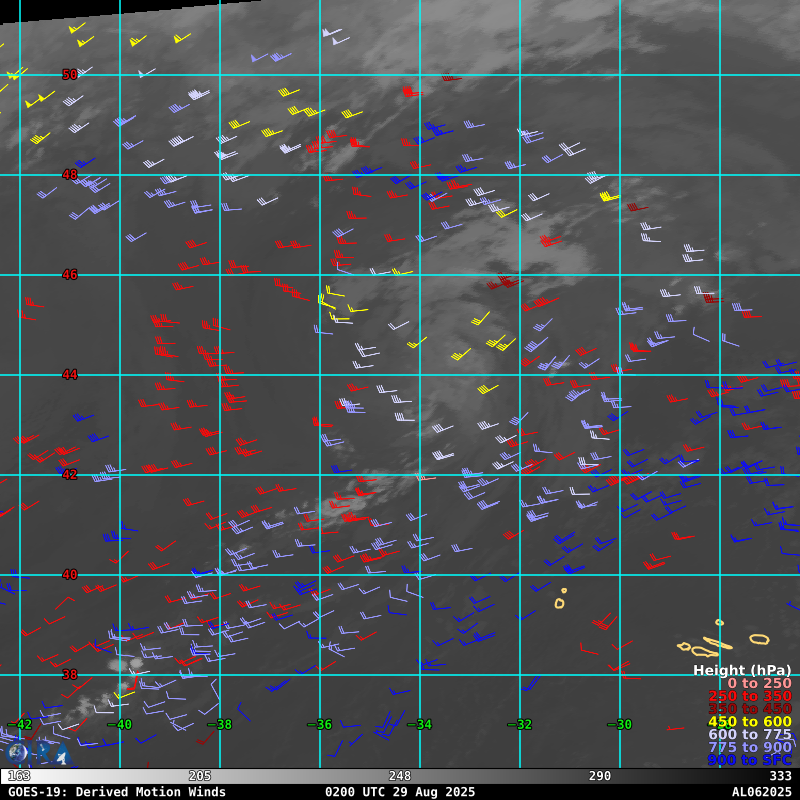Click the 'Height (hPa)' legend title
Screen dimensions: 800x800
point(741,670)
